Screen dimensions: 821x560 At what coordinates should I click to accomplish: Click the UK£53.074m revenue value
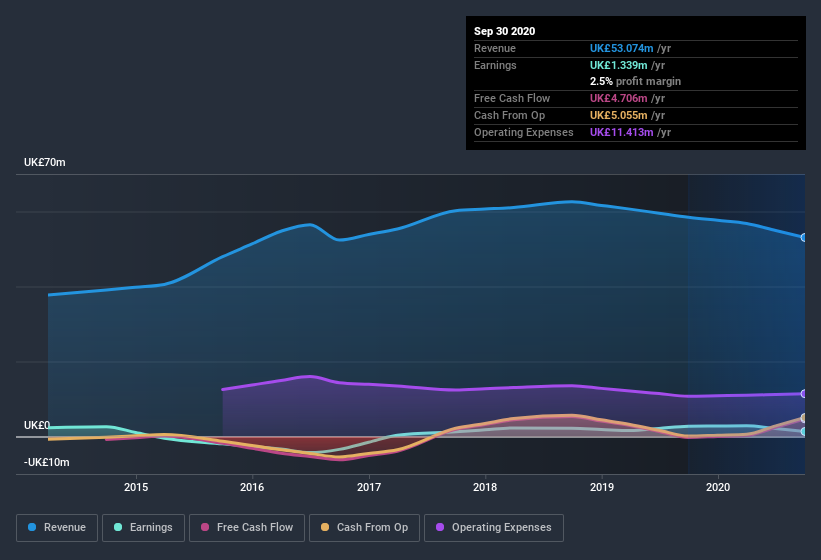[622, 48]
